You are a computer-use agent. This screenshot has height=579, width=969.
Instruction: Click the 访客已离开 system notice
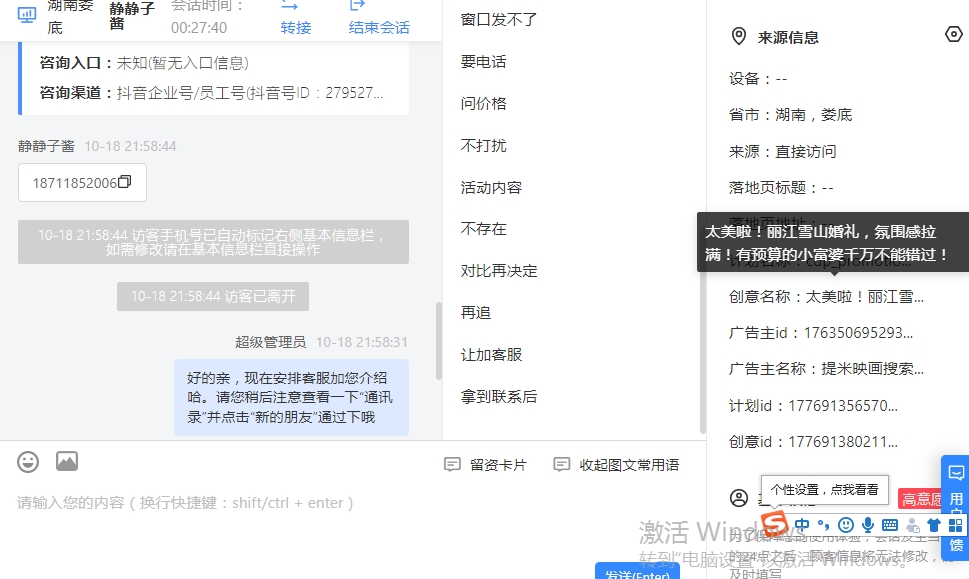213,297
